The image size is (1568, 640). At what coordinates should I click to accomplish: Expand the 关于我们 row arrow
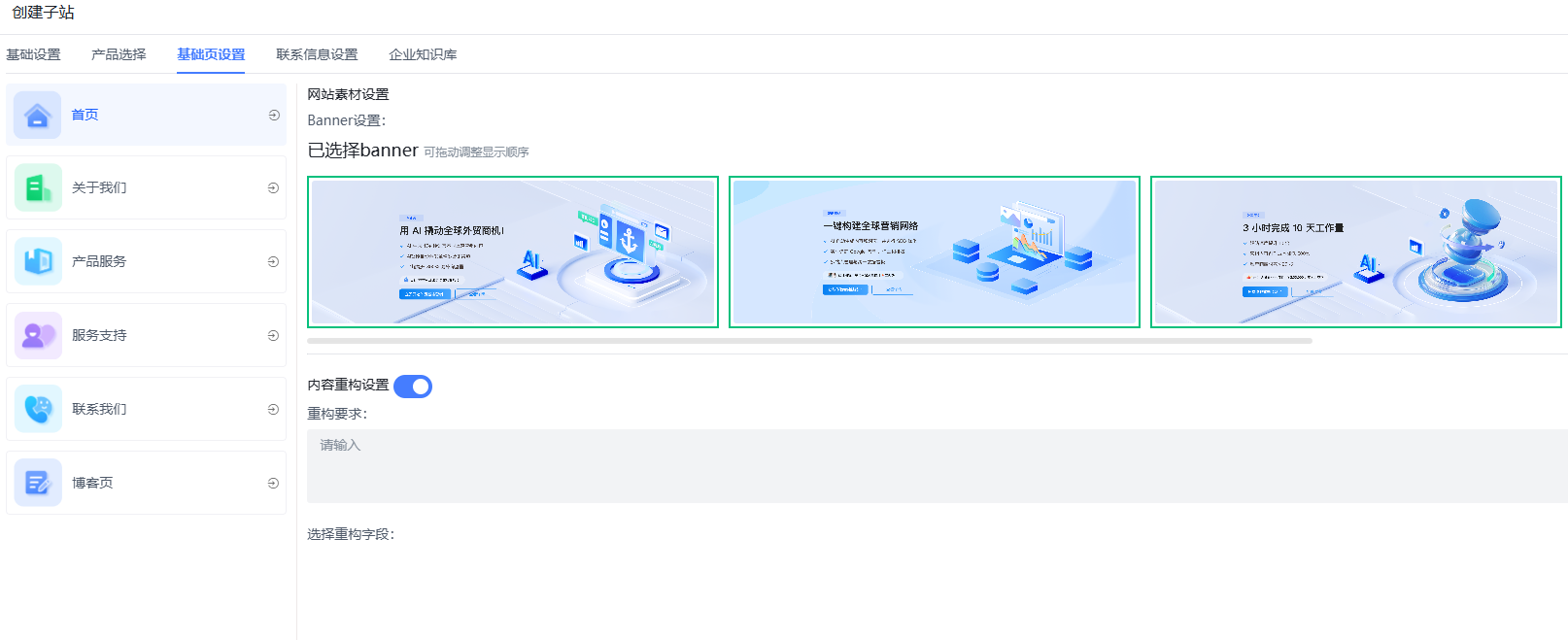coord(273,188)
